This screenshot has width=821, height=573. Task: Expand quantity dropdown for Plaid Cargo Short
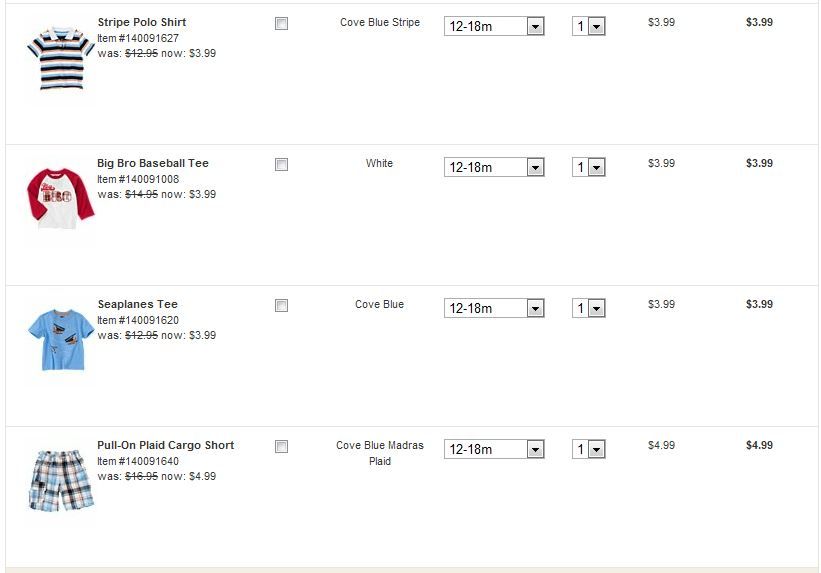[x=589, y=450]
